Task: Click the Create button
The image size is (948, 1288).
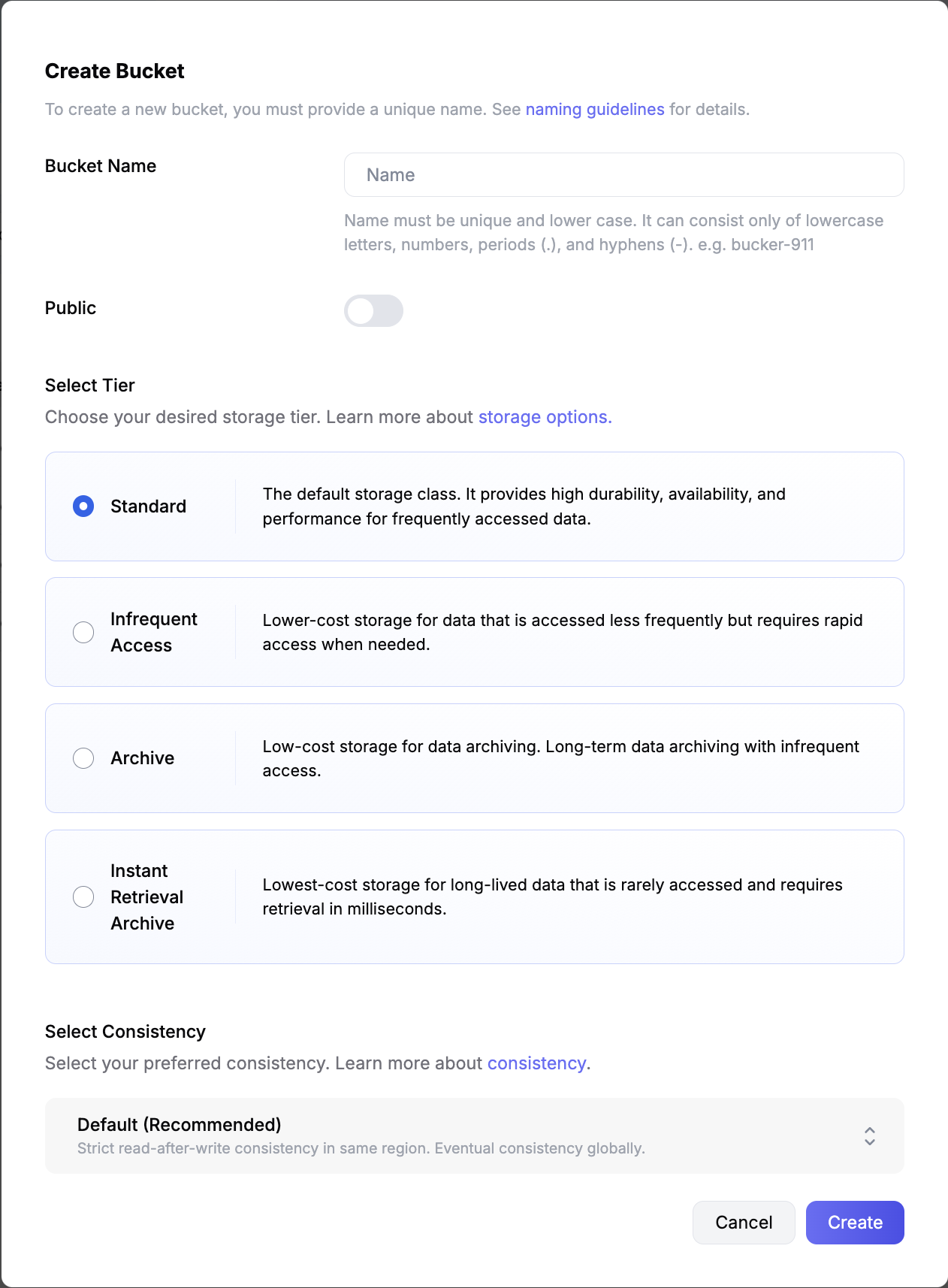Action: (x=854, y=1223)
